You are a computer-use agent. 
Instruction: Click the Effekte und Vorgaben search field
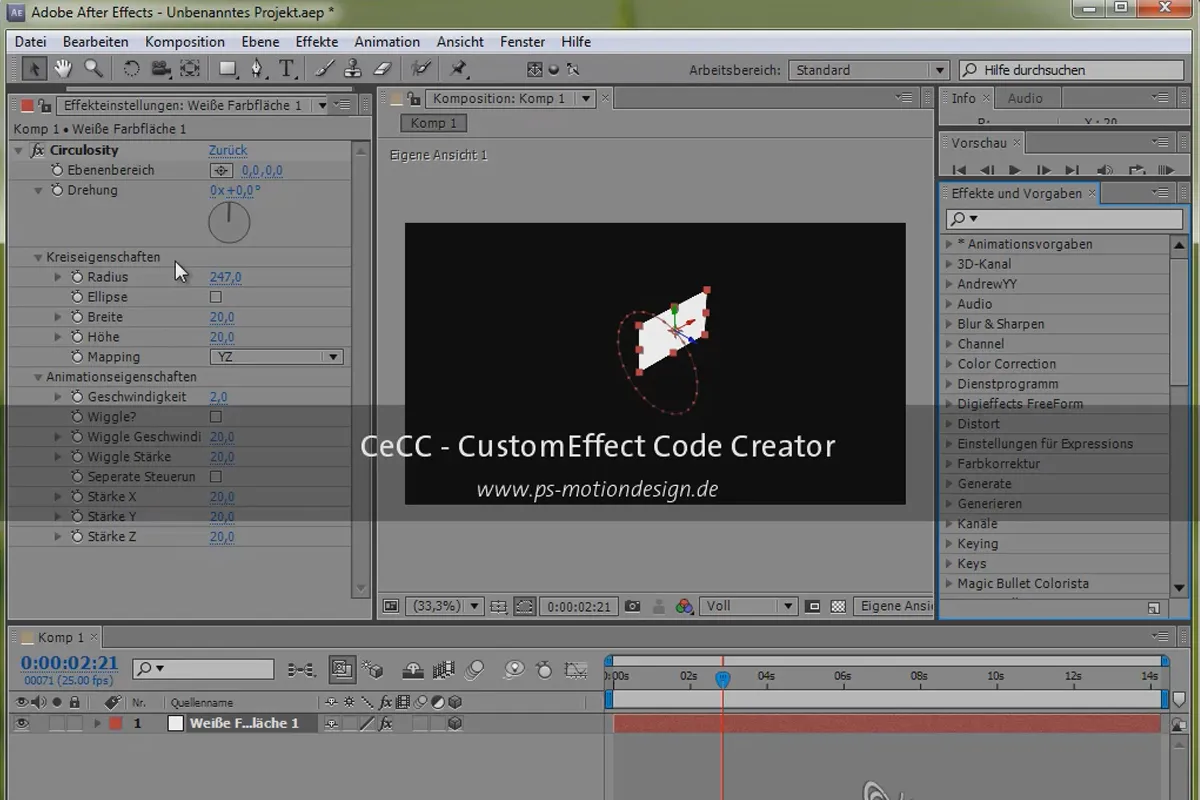click(1064, 218)
